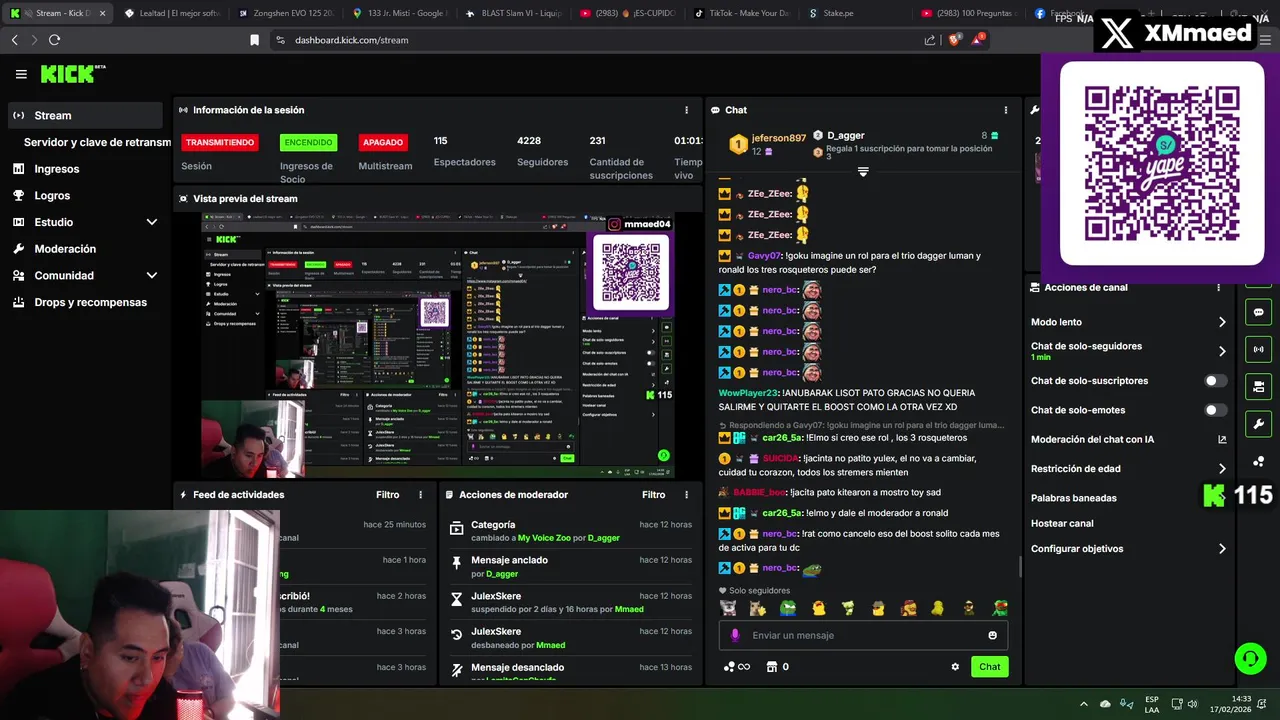Open Logros in the sidebar
The image size is (1280, 720).
click(52, 196)
